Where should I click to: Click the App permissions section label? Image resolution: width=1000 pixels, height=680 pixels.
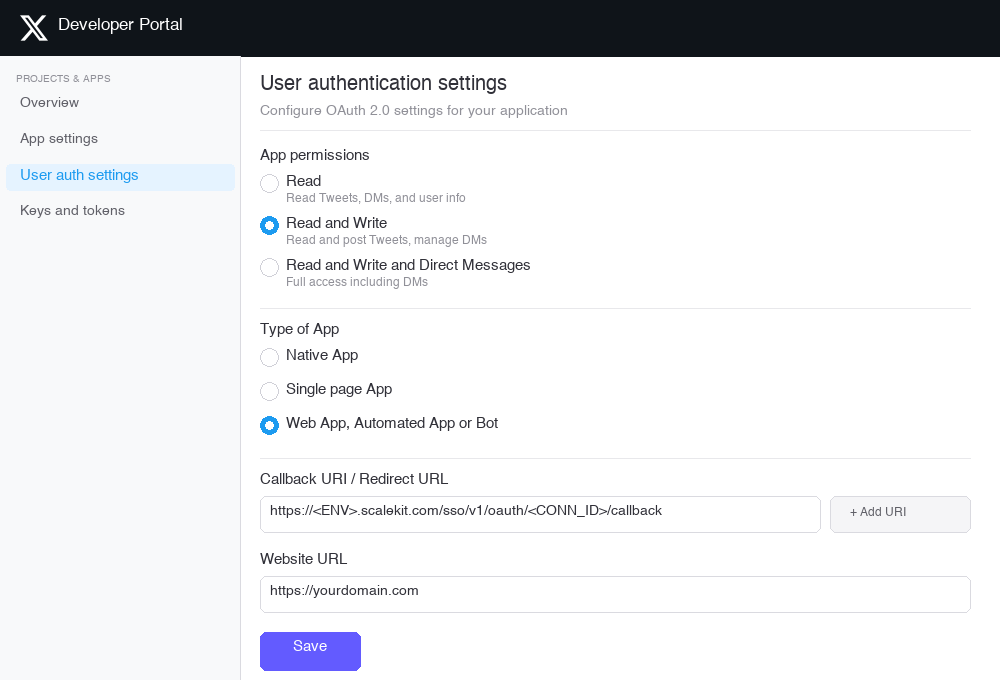point(314,155)
